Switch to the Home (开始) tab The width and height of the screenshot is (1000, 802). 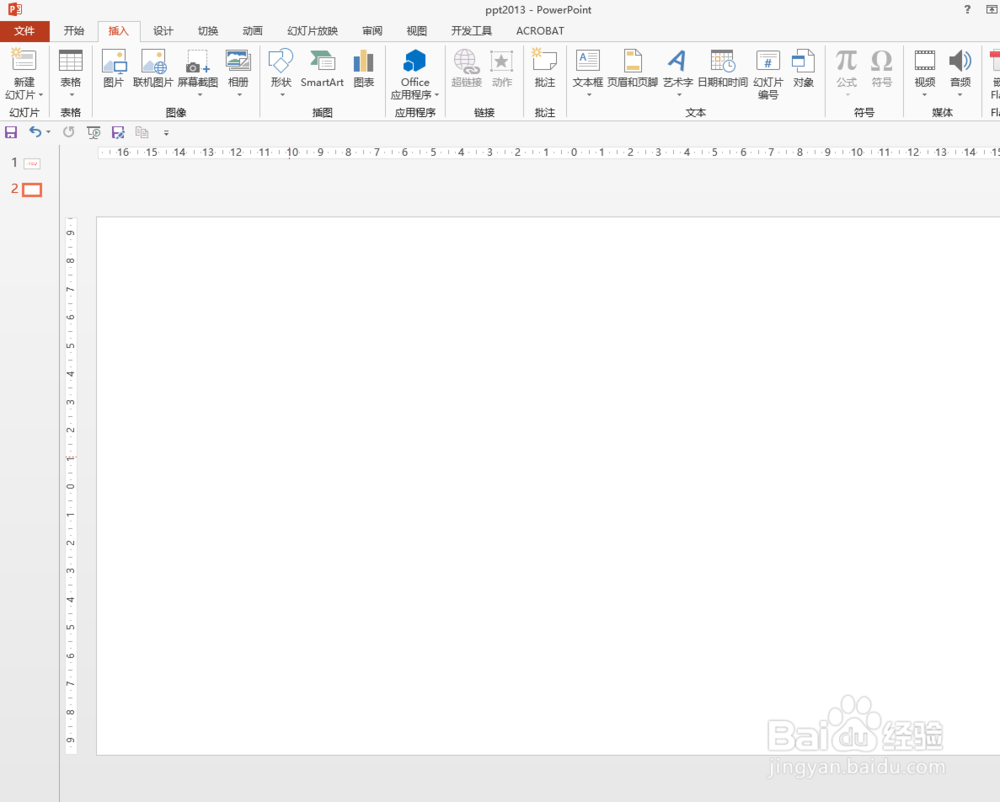click(74, 31)
